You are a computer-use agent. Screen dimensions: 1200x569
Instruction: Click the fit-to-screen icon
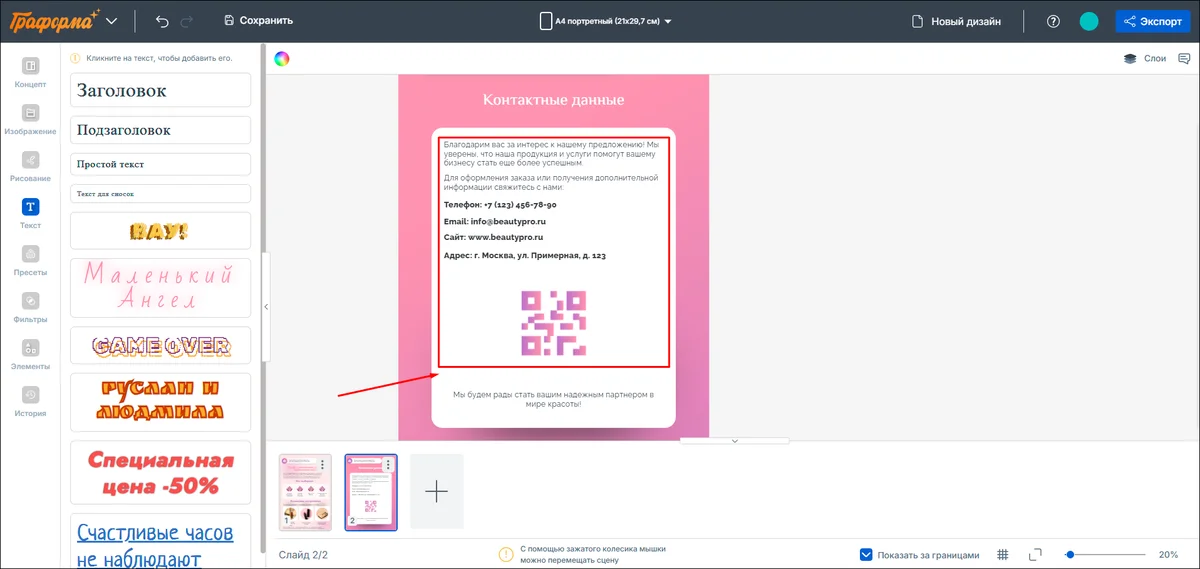(1035, 555)
